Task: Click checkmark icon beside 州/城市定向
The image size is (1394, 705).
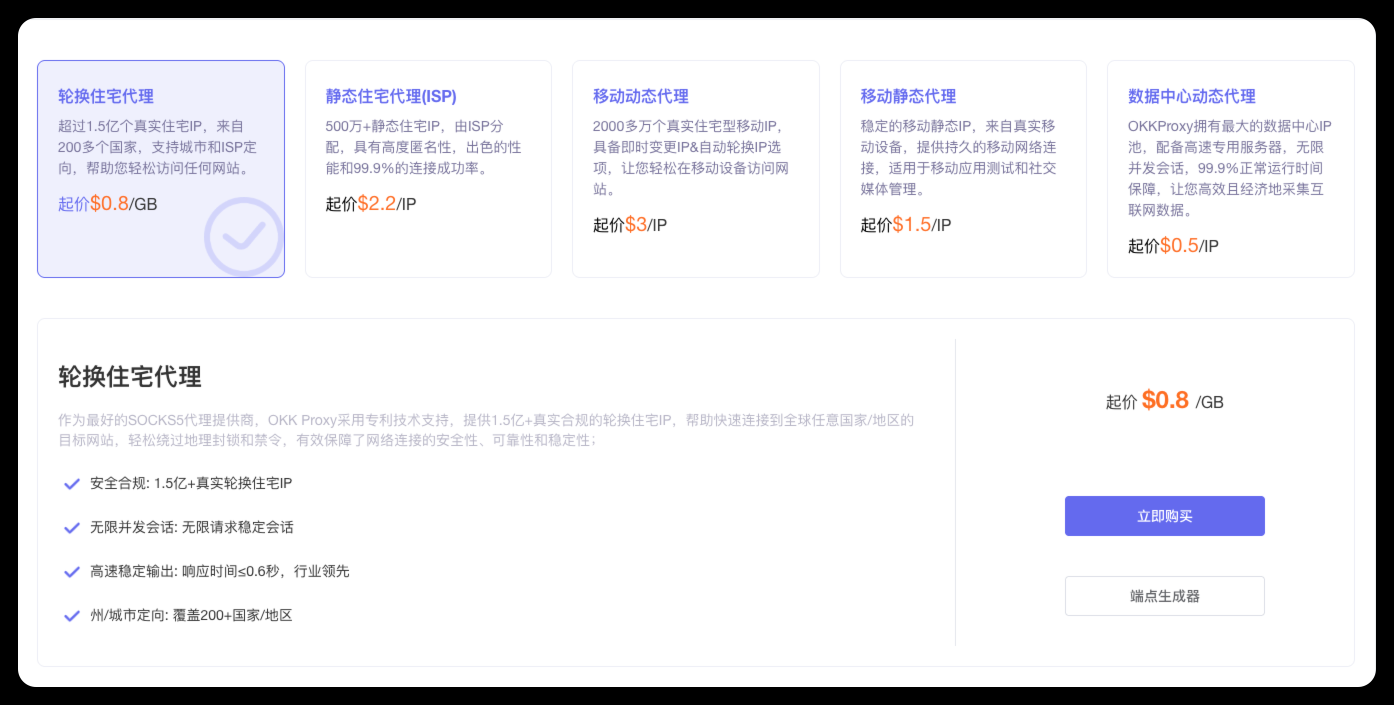Action: [x=72, y=616]
